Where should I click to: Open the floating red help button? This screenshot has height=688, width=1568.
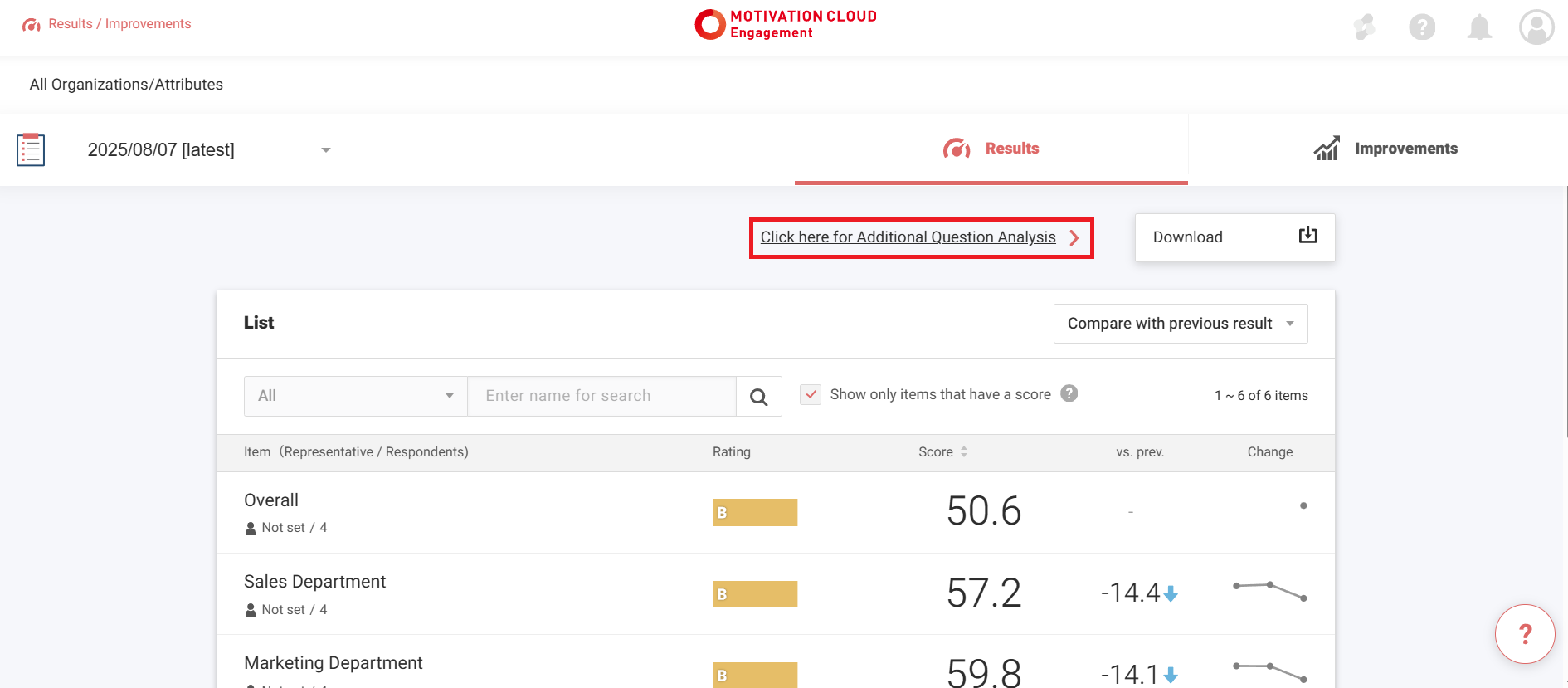(1524, 634)
